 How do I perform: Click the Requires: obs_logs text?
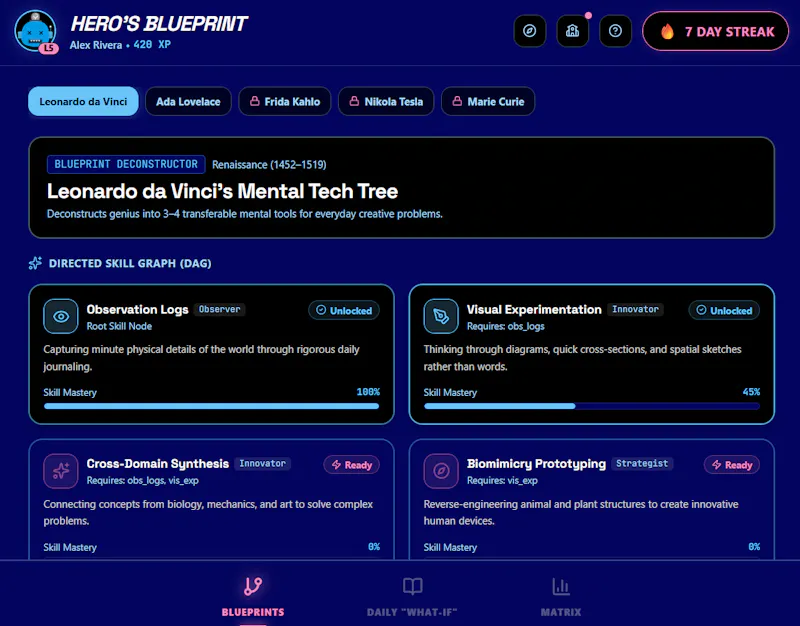click(506, 326)
